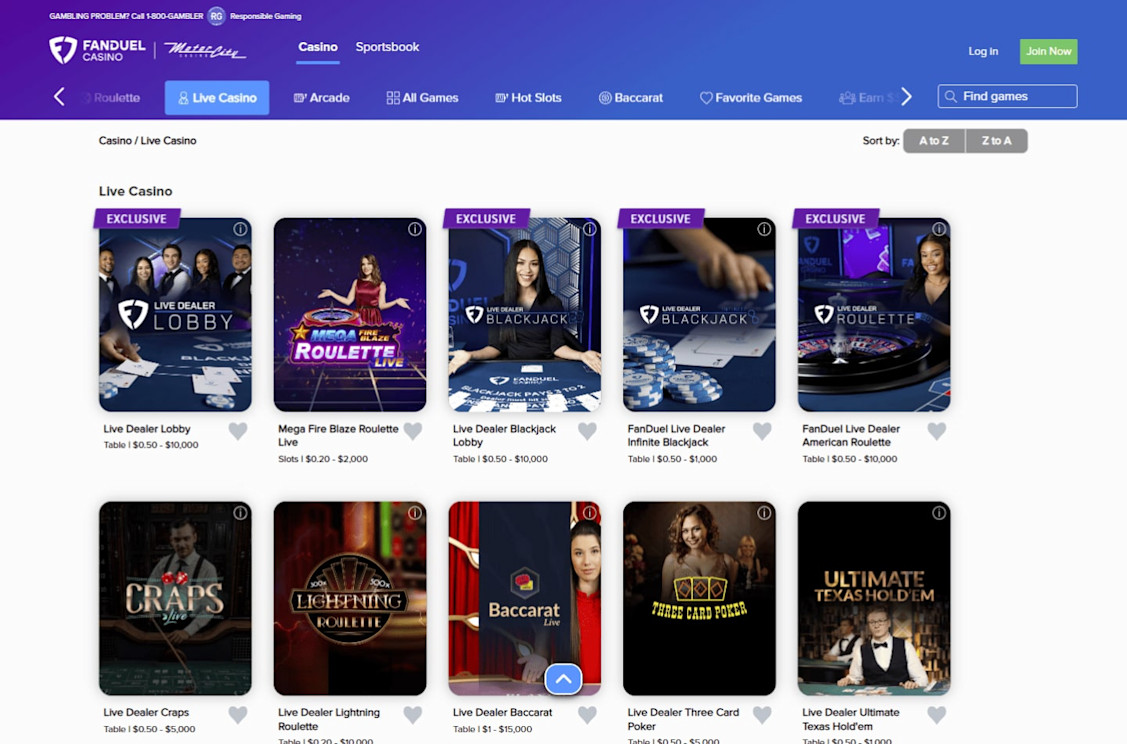Favorite Live Dealer Blackjack Lobby heart
The height and width of the screenshot is (744, 1127).
tap(587, 431)
